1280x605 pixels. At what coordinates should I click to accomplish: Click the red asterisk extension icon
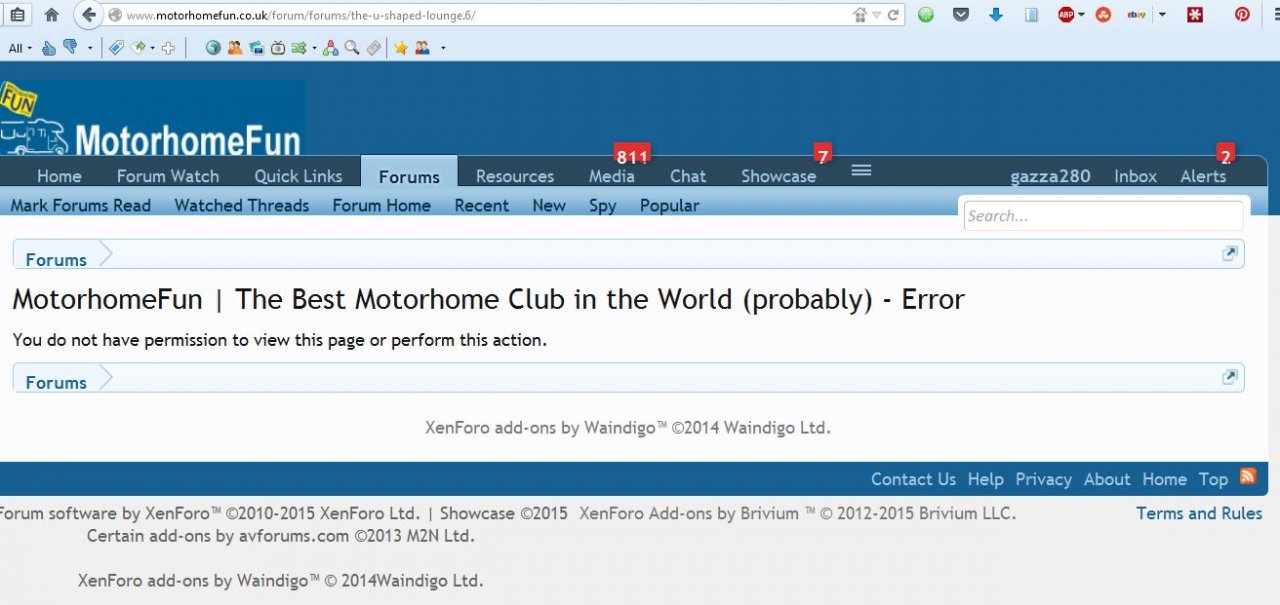tap(1194, 15)
